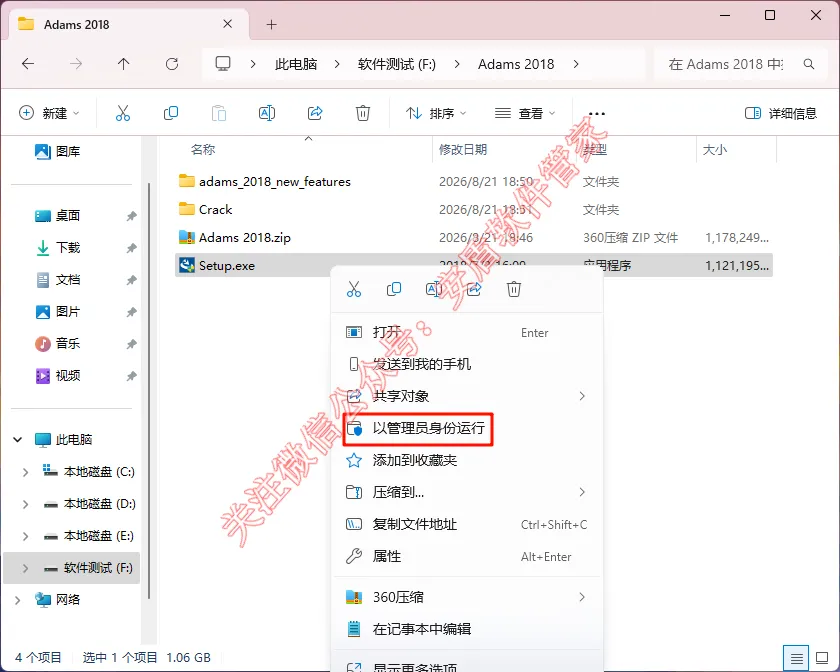
Task: Open the 查看 view dropdown
Action: (524, 113)
